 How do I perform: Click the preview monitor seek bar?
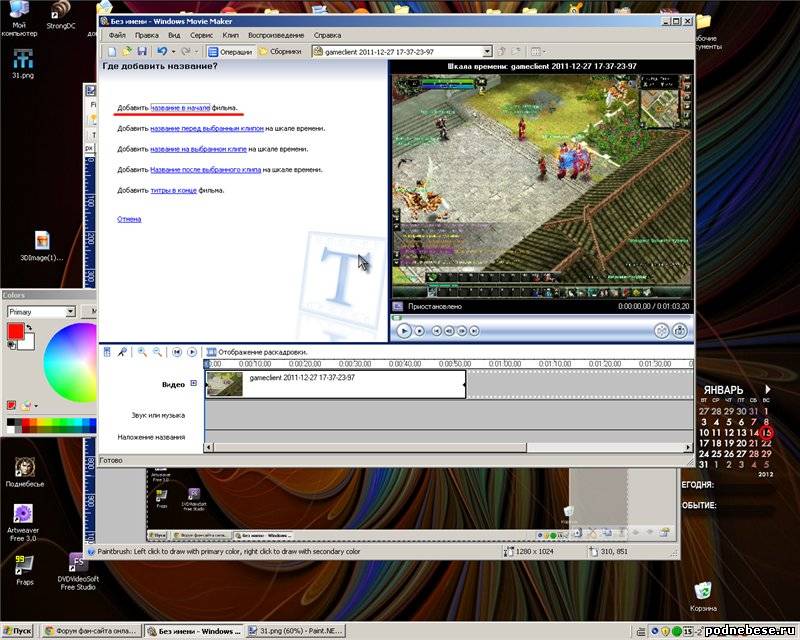coord(541,317)
